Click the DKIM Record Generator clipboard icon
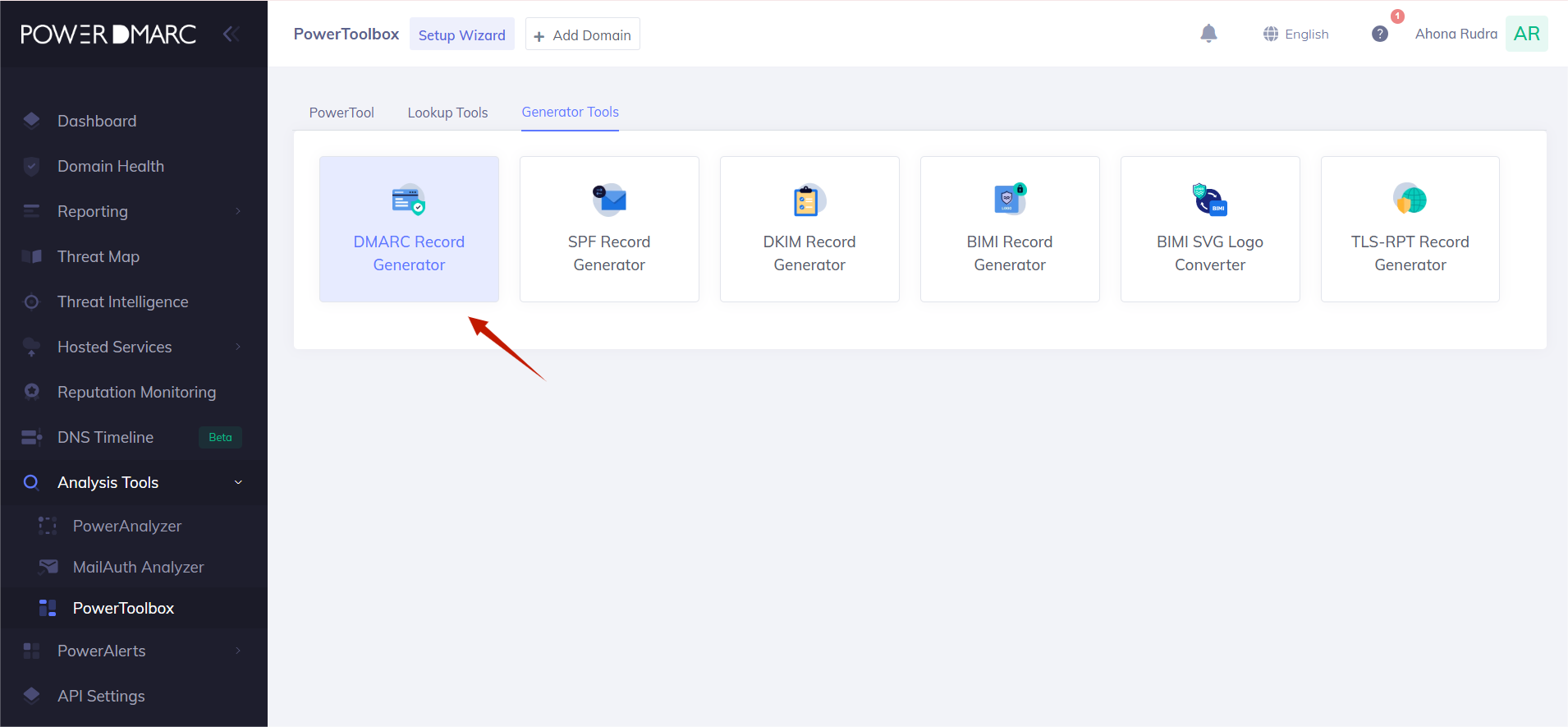The width and height of the screenshot is (1568, 727). pos(809,200)
